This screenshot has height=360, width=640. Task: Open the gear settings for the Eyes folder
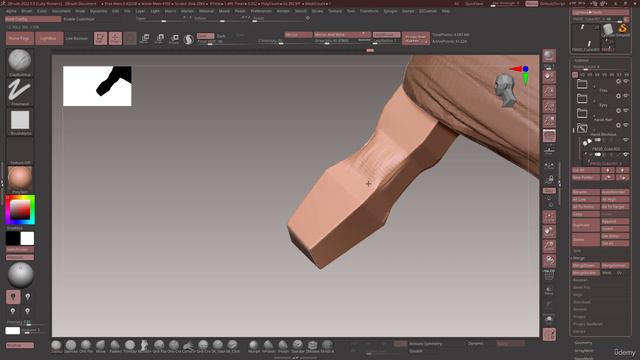point(618,96)
